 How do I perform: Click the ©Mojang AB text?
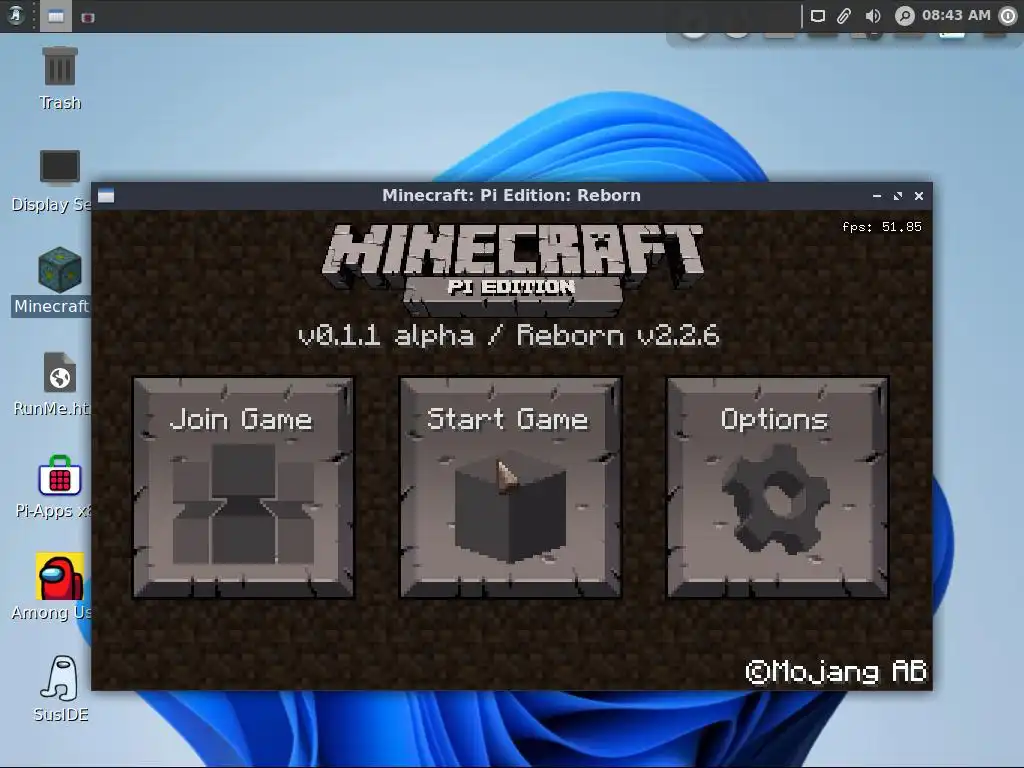836,671
